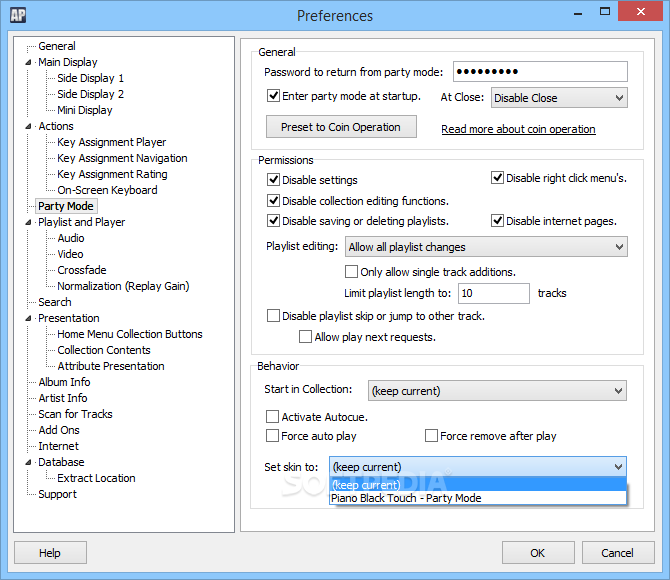
Task: Click the party mode password field
Action: click(540, 71)
